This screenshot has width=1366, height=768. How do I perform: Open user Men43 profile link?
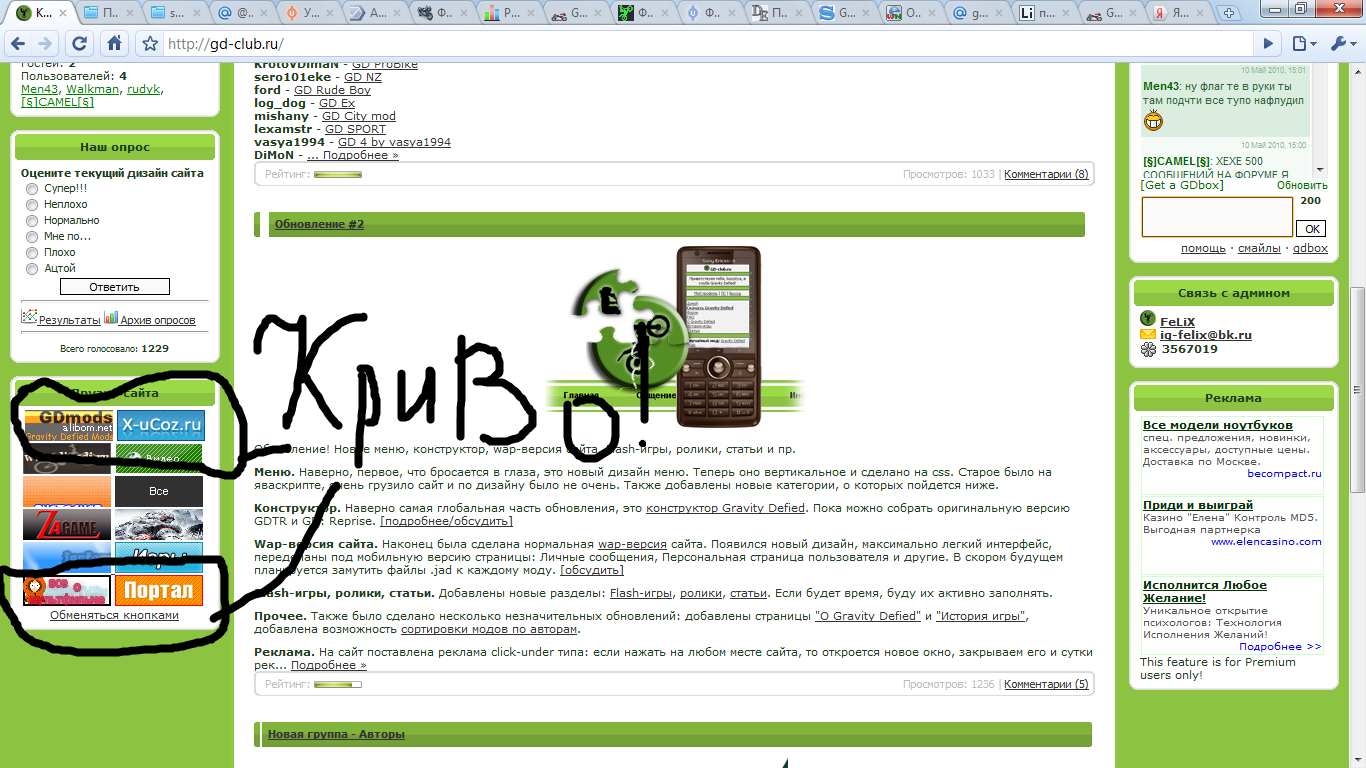coord(39,89)
